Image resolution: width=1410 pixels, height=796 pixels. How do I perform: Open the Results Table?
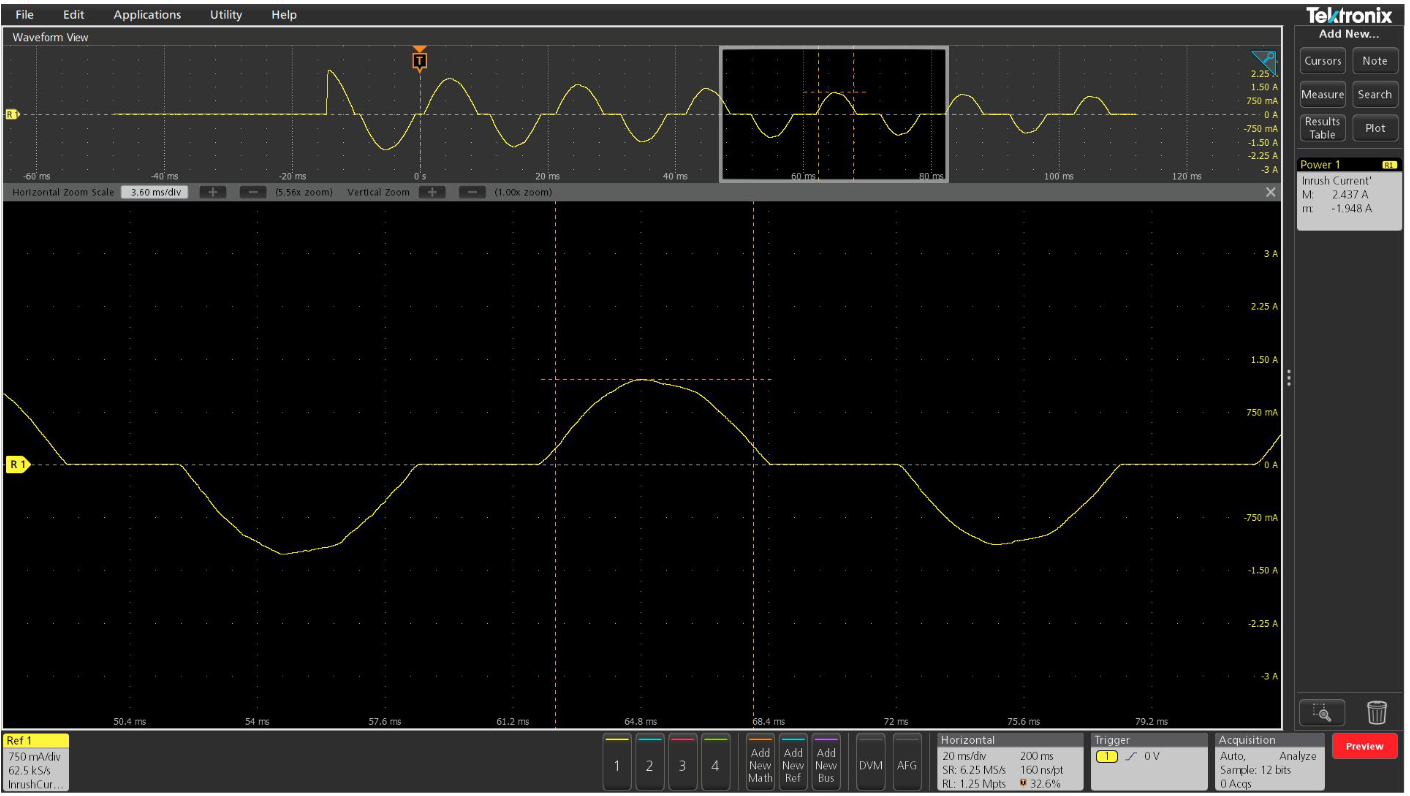tap(1322, 127)
